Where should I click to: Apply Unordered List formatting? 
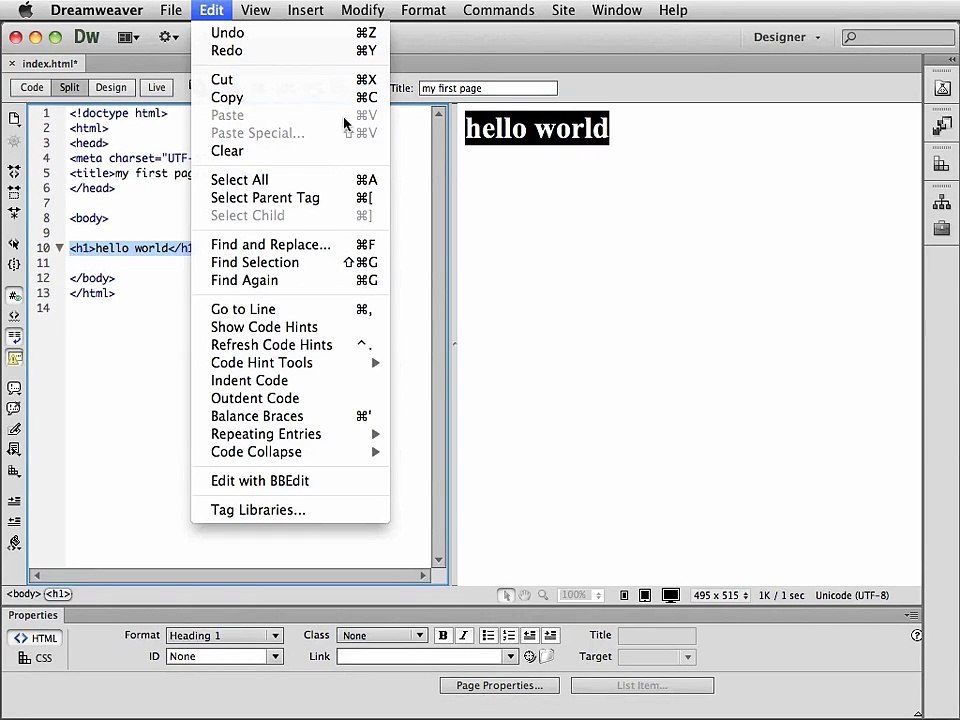pos(488,636)
